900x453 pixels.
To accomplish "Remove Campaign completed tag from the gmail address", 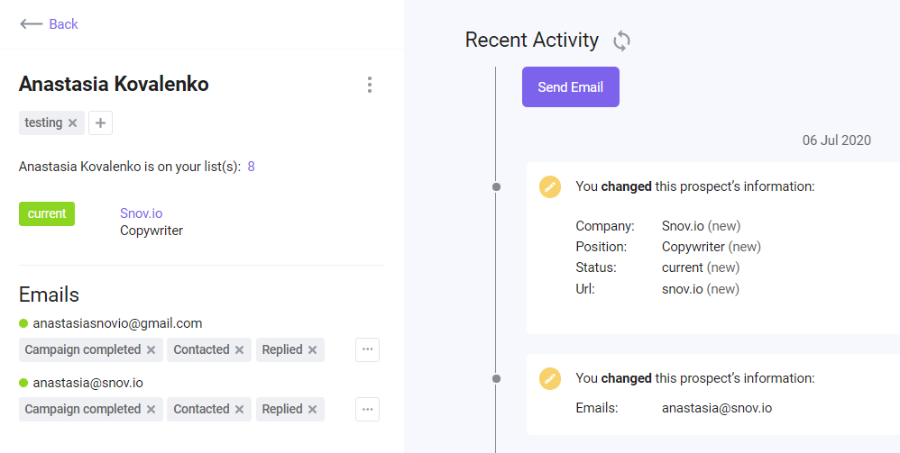I will pyautogui.click(x=151, y=350).
